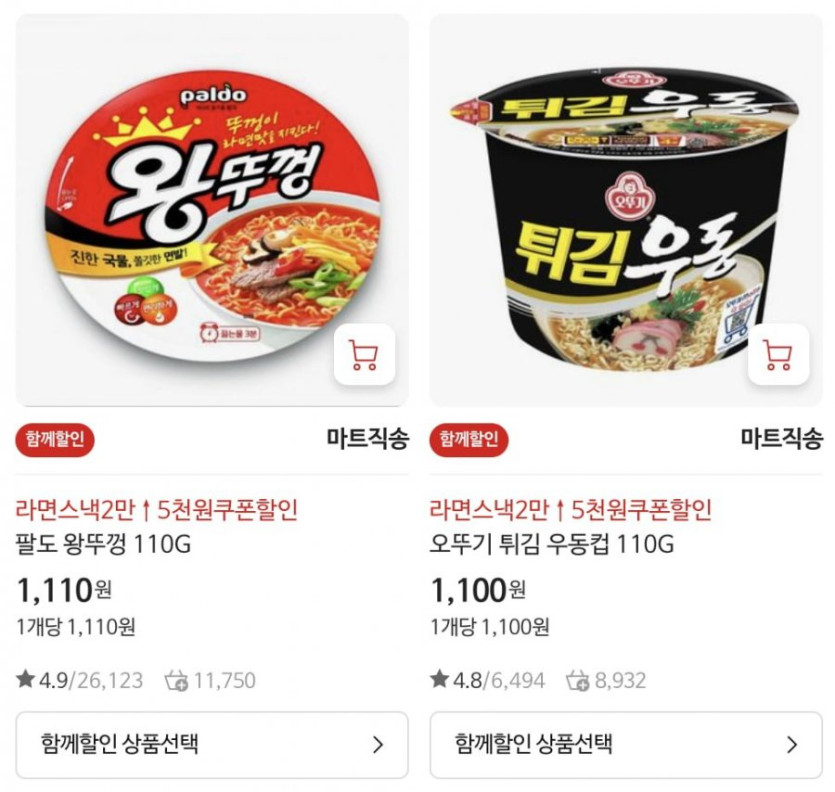This screenshot has width=835, height=792.
Task: Add Ottogi Twigim Udon to cart
Action: pyautogui.click(x=779, y=354)
